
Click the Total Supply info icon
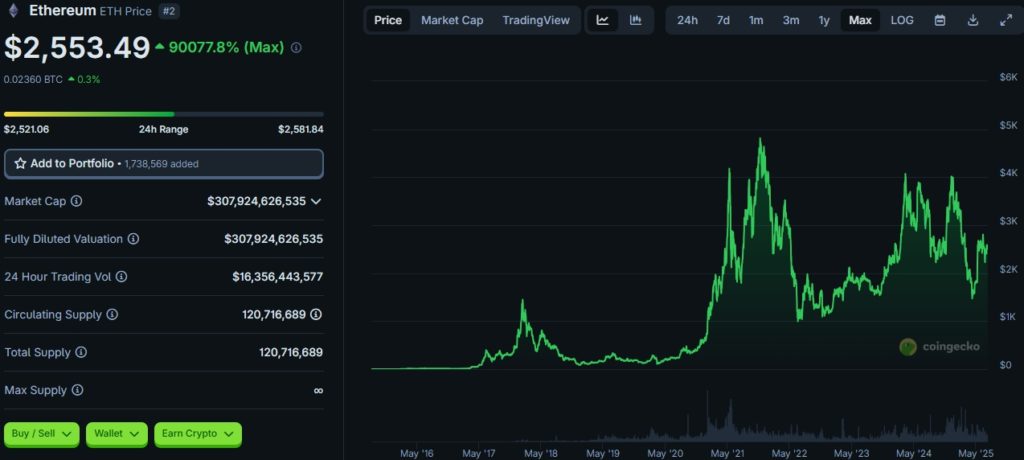coord(81,352)
